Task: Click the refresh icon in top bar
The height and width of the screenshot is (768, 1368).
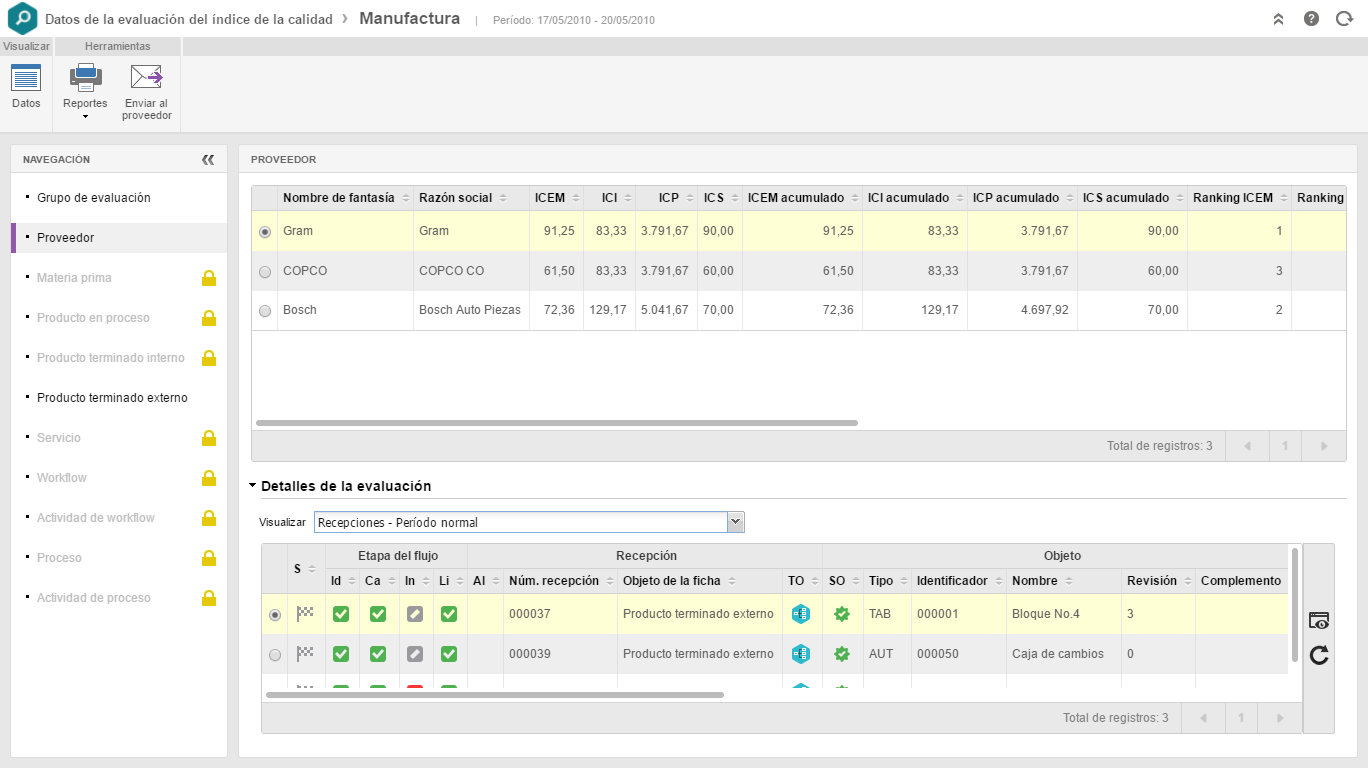Action: click(1344, 19)
